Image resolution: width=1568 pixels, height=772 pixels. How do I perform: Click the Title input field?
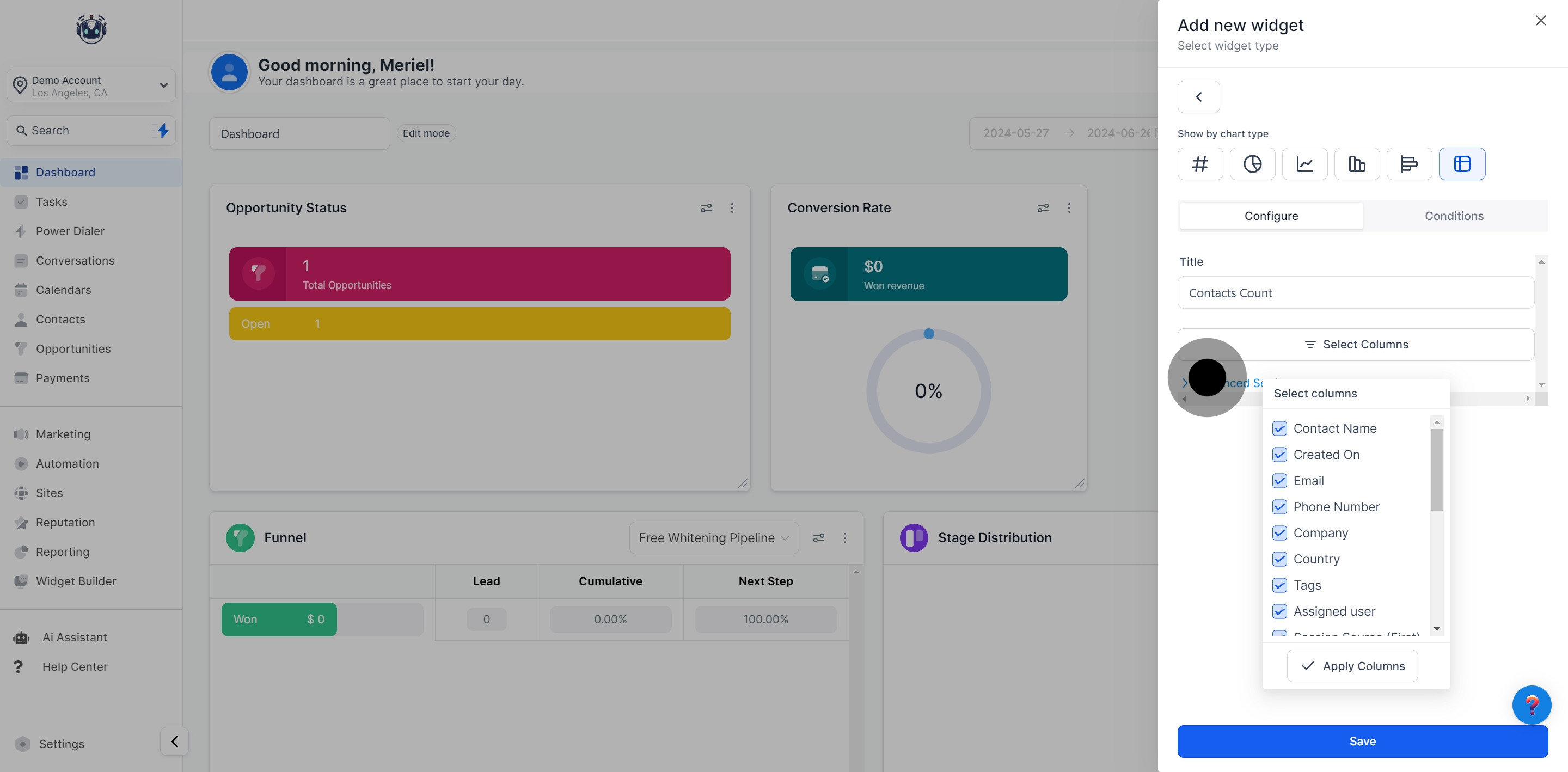(1355, 293)
